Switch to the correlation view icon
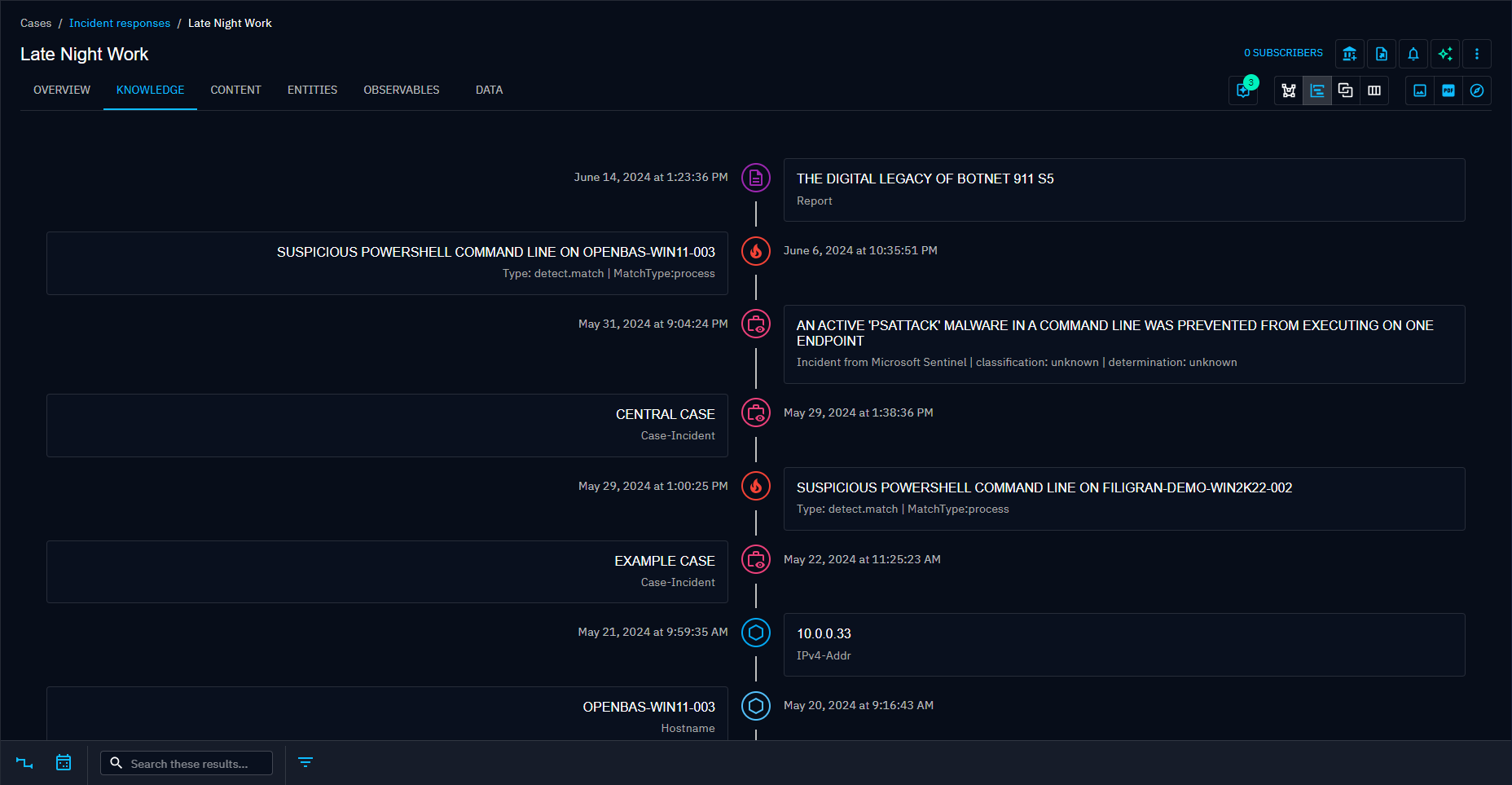Viewport: 1512px width, 785px height. 1345,90
